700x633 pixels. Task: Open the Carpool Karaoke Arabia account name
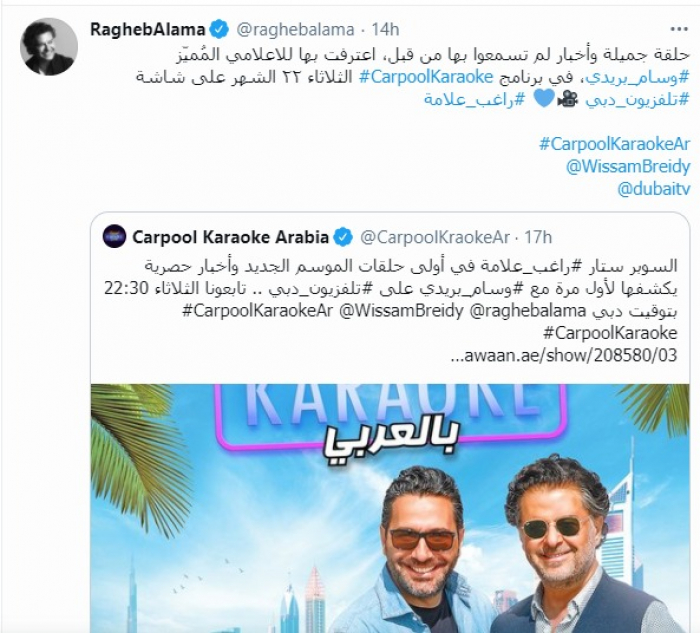[x=230, y=237]
